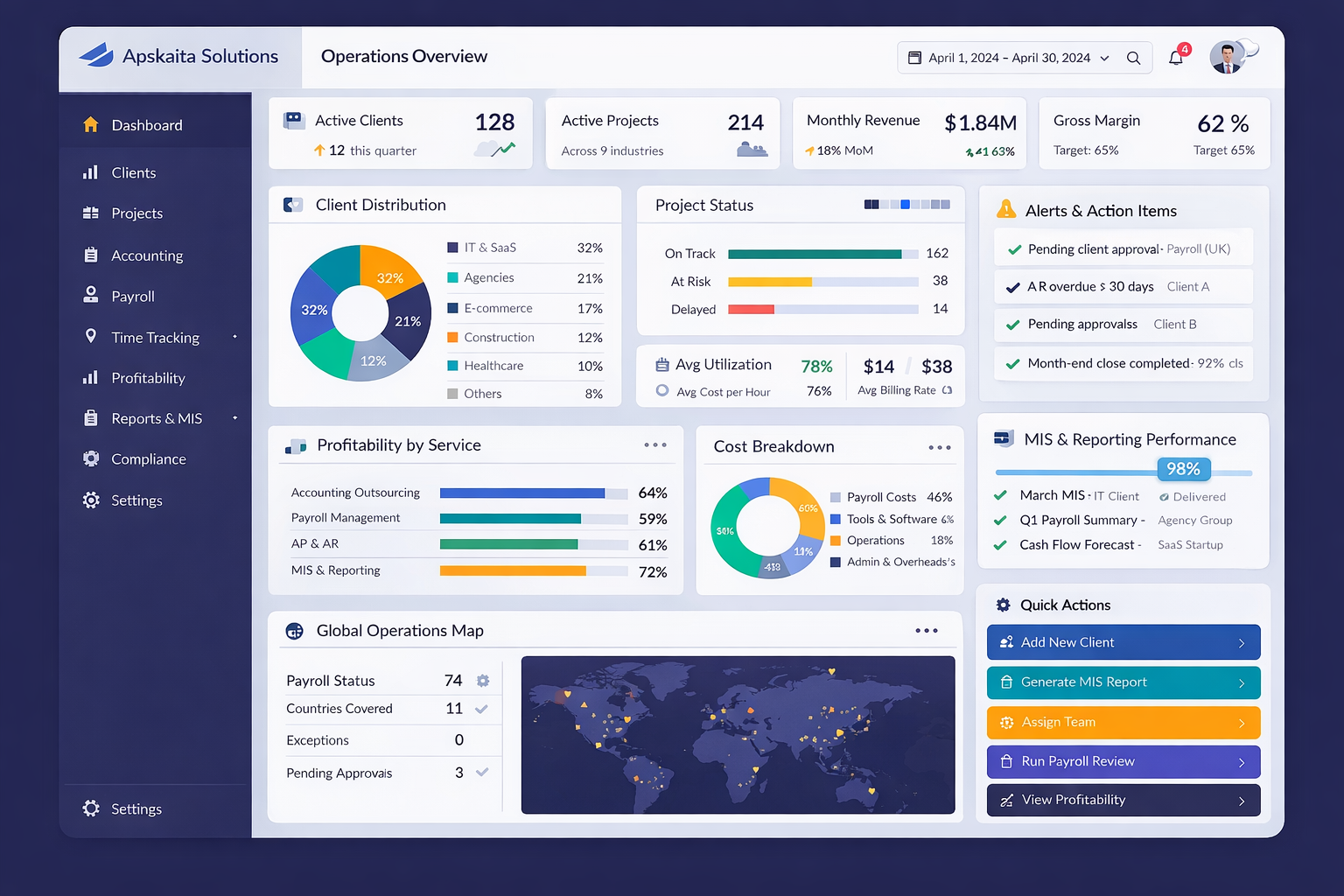This screenshot has height=896, width=1344.
Task: Check off the Countries Covered item
Action: tap(481, 710)
